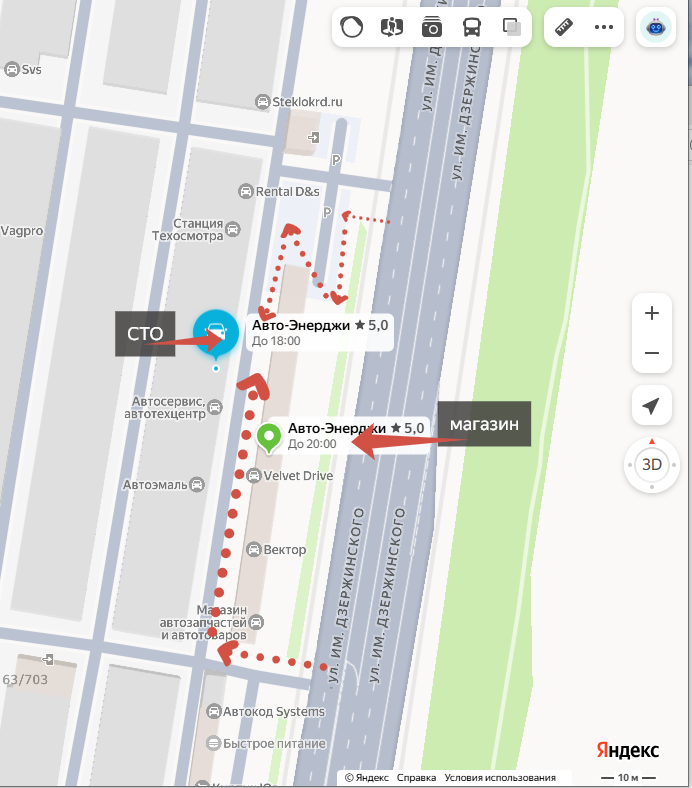Open the map layers switcher

512,27
